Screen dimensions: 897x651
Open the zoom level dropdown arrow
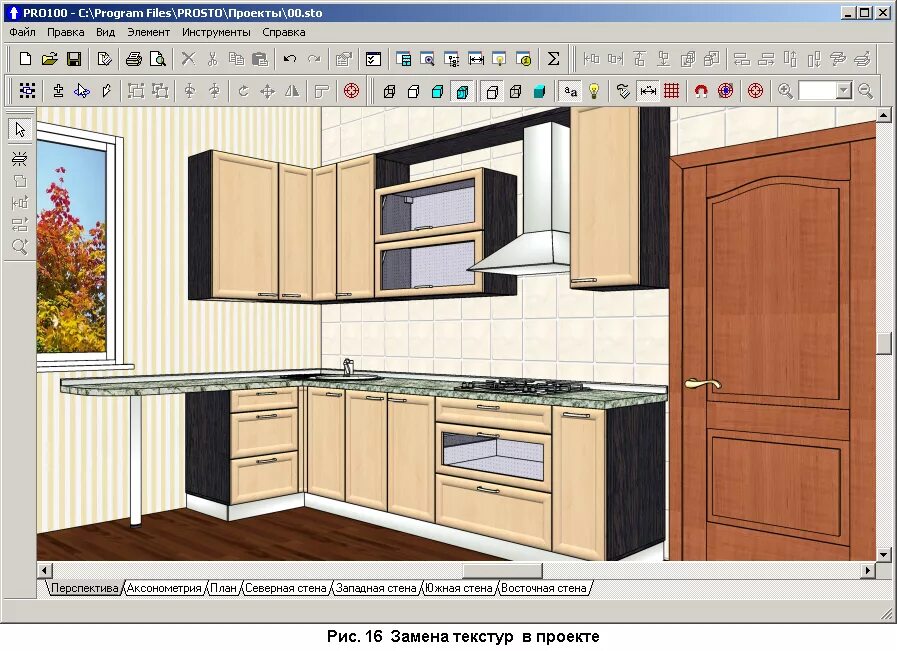(844, 90)
